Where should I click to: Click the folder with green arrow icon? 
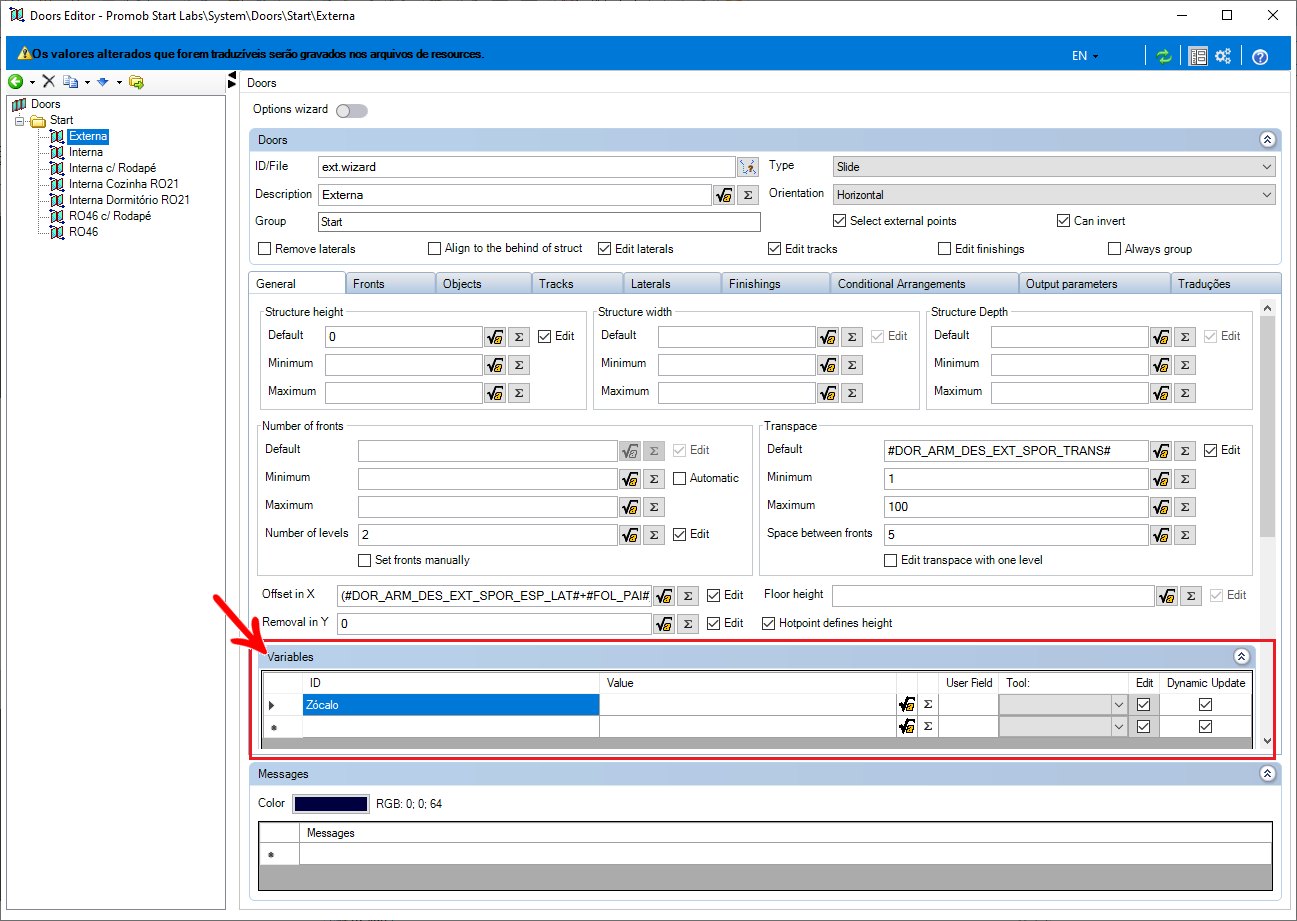pyautogui.click(x=136, y=82)
